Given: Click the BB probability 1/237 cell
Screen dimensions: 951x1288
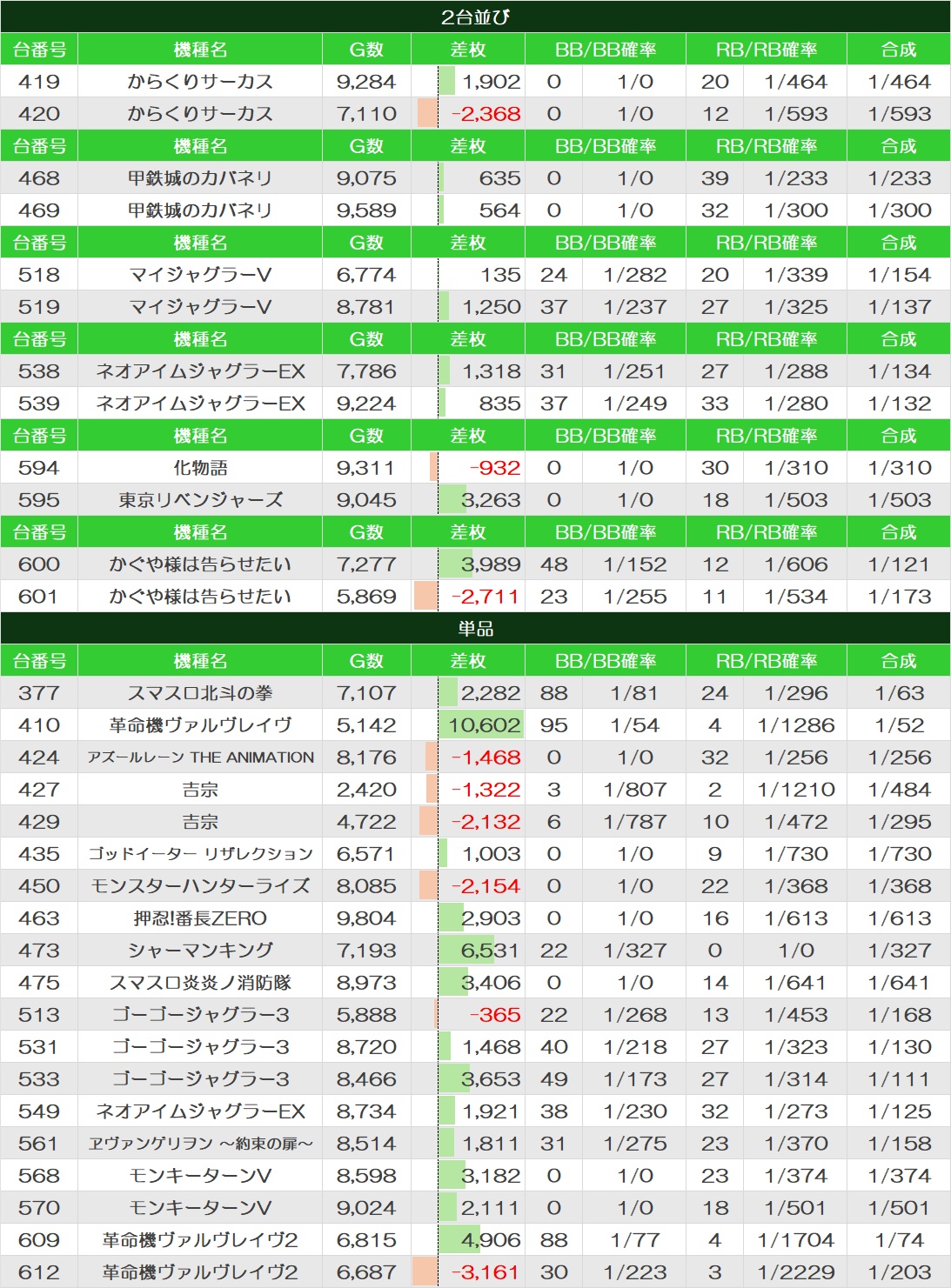Looking at the screenshot, I should (x=635, y=307).
